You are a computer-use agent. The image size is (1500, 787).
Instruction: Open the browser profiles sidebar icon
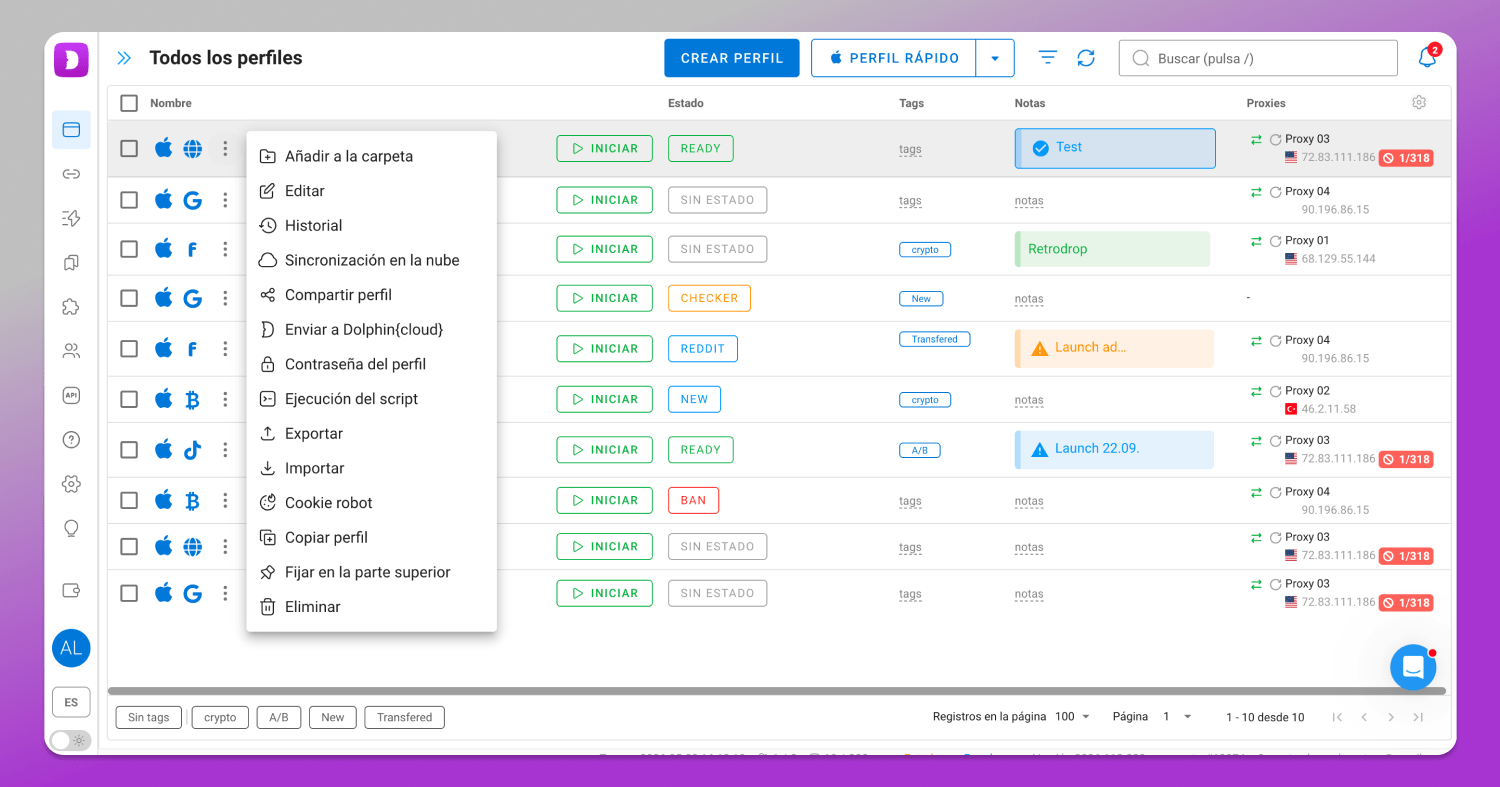click(x=71, y=130)
